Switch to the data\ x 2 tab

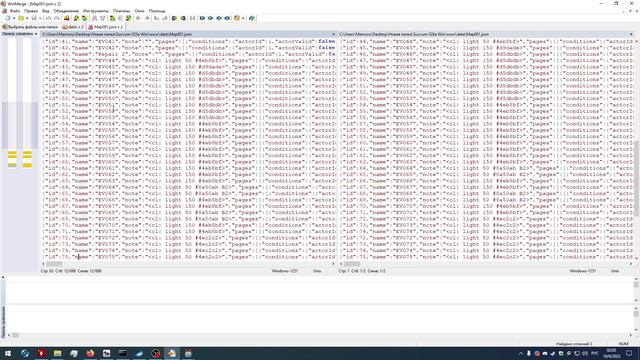coord(73,27)
